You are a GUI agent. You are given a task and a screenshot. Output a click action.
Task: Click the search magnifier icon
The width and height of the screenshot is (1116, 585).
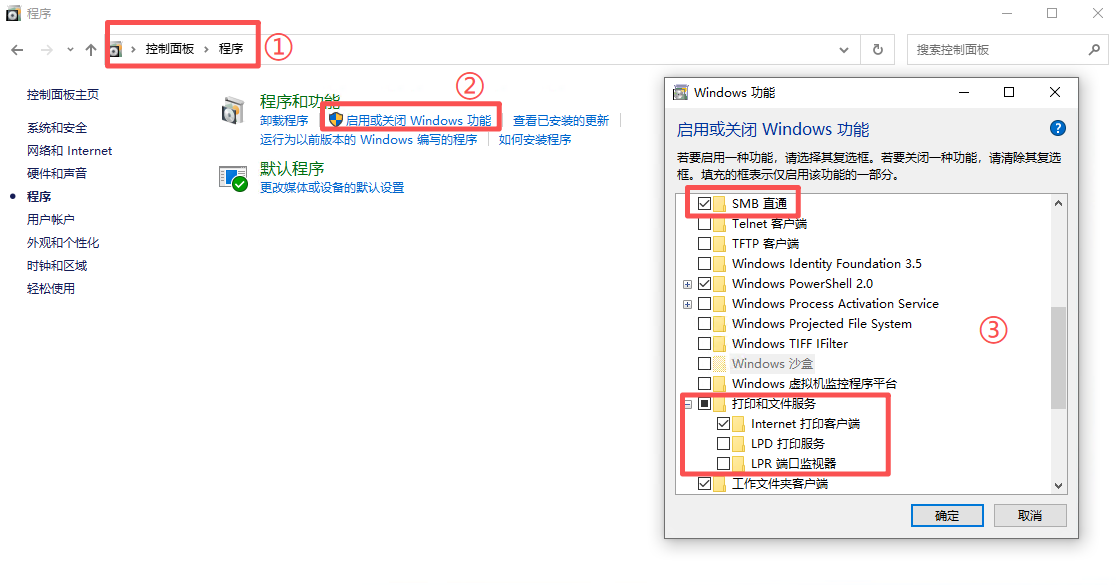pyautogui.click(x=1095, y=50)
